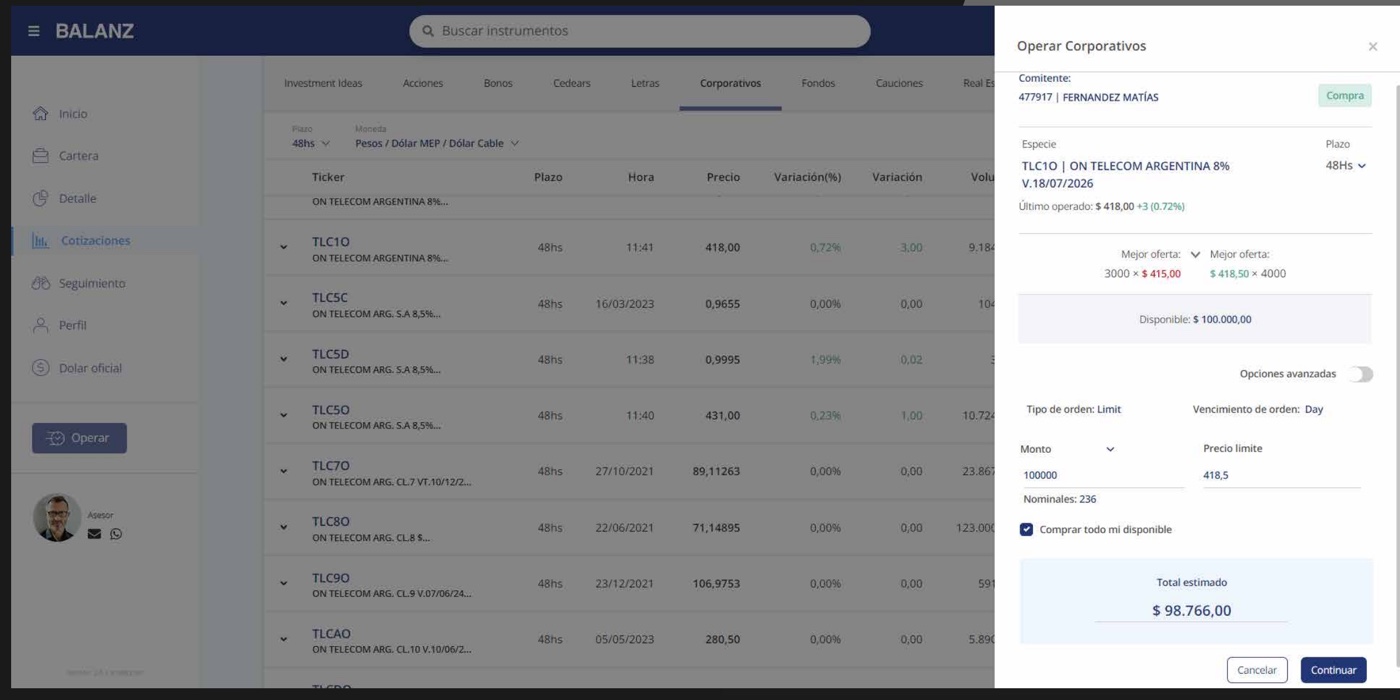Open the hamburger menu next to BALANZ

tap(34, 31)
